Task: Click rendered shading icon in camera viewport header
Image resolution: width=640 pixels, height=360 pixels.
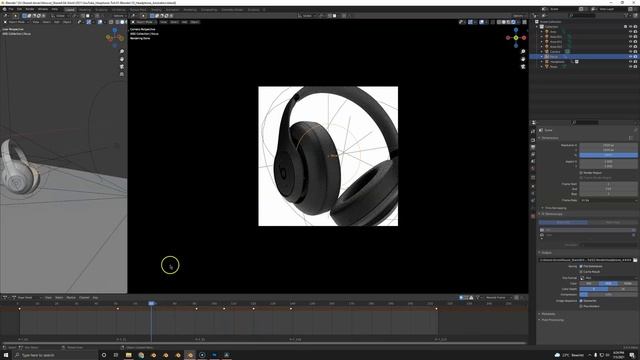Action: tap(513, 22)
